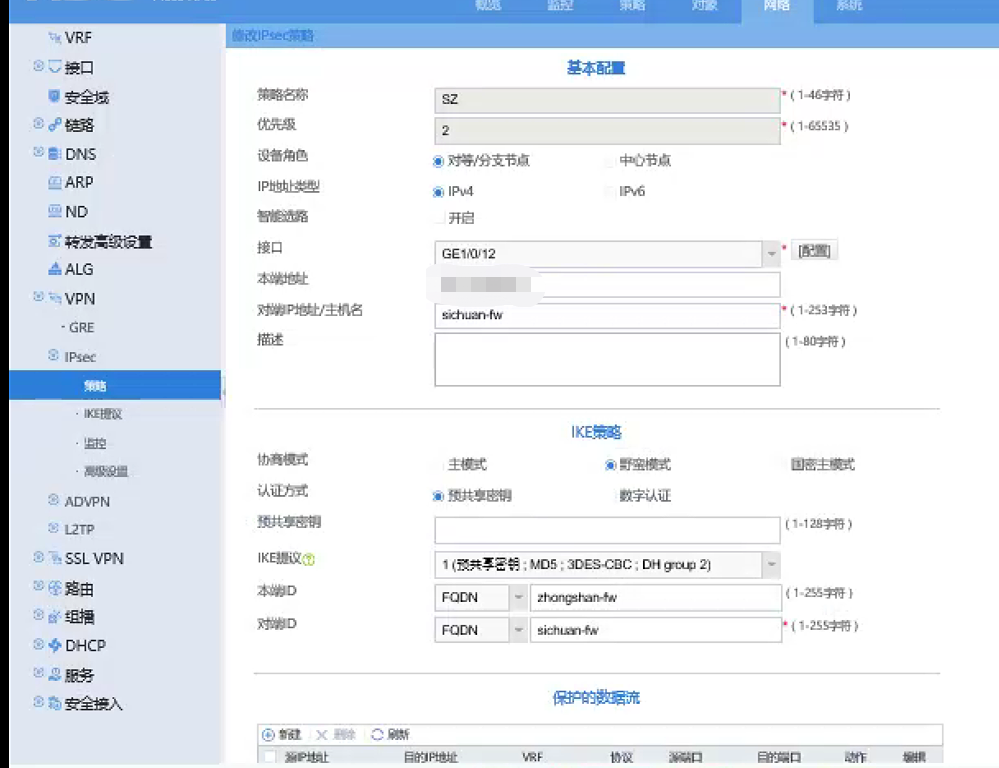The image size is (999, 768).
Task: Click the 组播 icon in sidebar
Action: (x=55, y=616)
